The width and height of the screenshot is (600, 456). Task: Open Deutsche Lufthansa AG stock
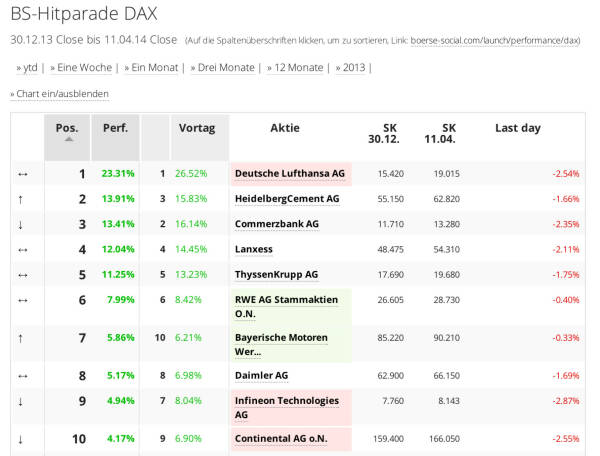coord(290,173)
